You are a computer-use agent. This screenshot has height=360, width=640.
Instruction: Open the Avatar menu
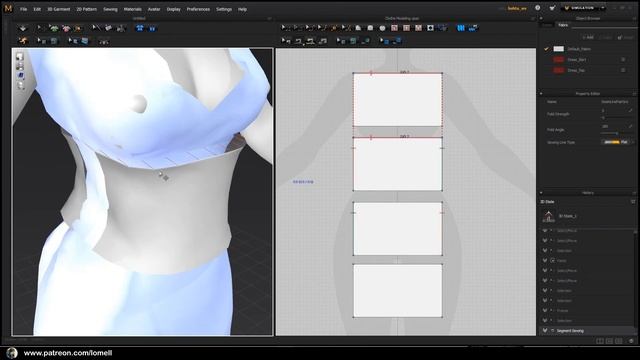click(154, 9)
